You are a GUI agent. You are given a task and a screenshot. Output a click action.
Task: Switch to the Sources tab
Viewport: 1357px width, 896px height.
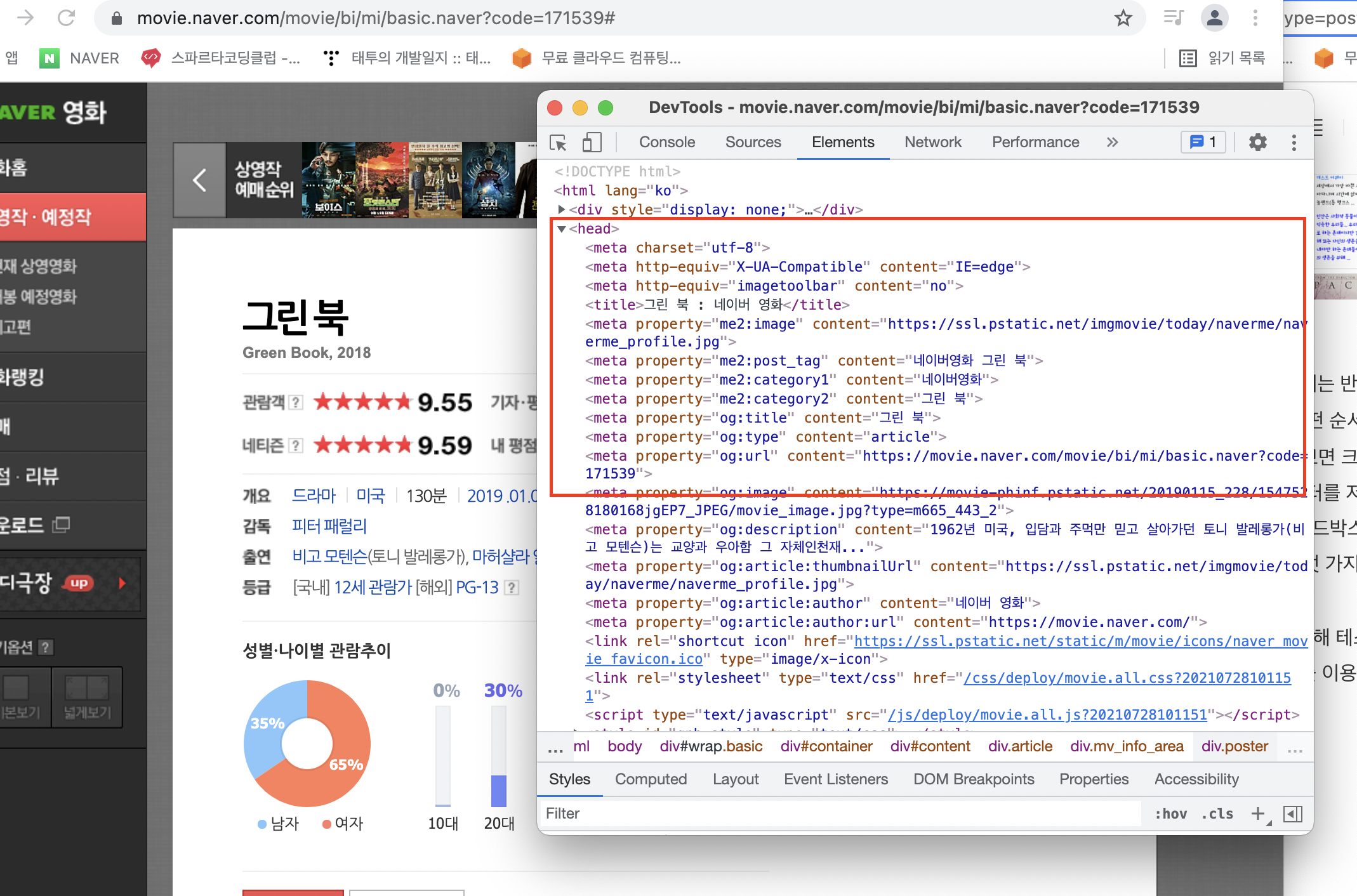[753, 142]
